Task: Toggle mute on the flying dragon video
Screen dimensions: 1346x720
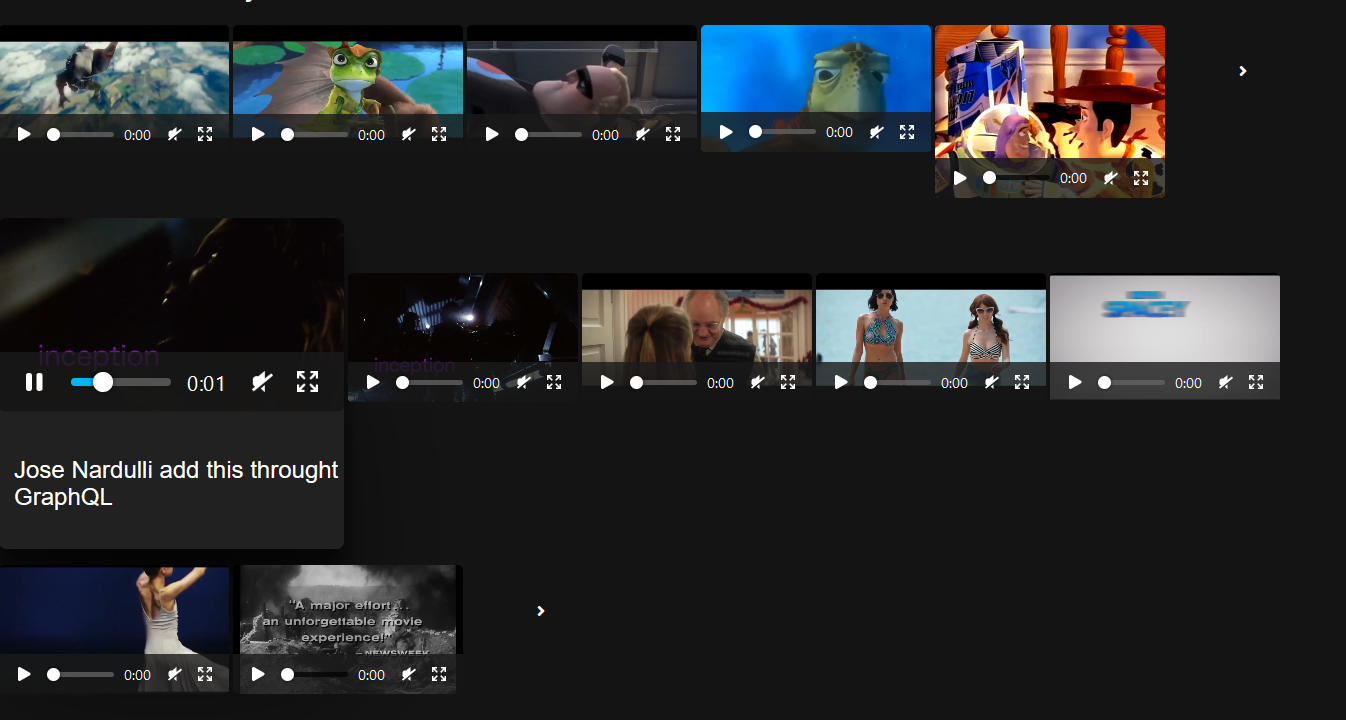Action: coord(173,133)
